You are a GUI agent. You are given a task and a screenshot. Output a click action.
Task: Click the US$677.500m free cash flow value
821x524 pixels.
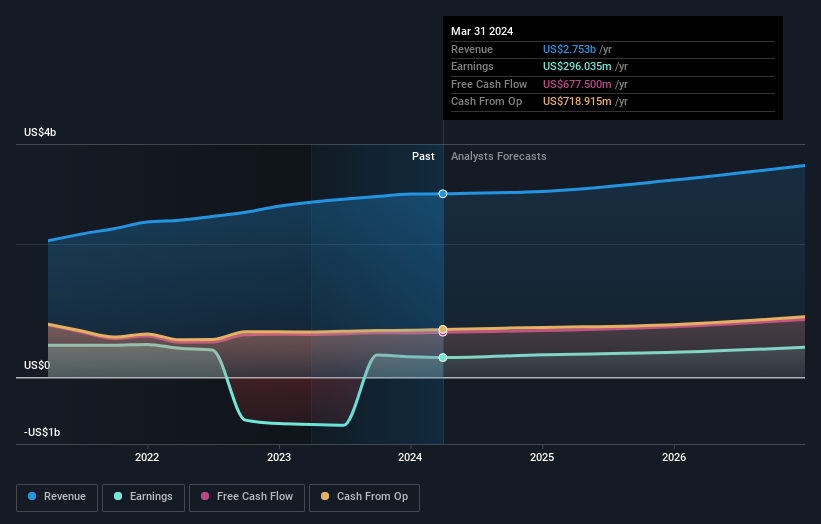click(577, 84)
